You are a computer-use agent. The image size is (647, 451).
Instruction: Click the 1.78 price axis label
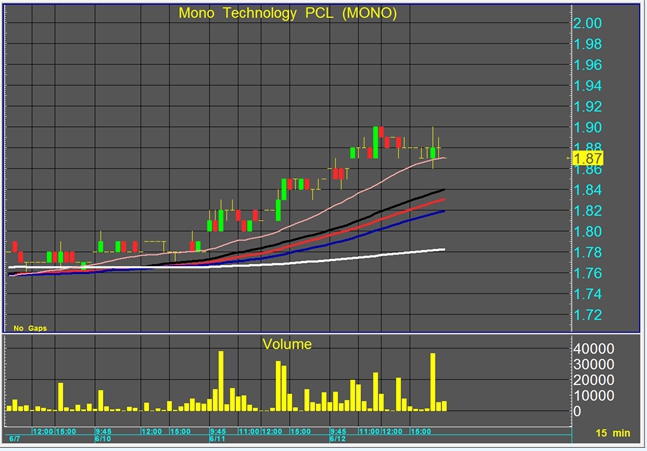588,252
